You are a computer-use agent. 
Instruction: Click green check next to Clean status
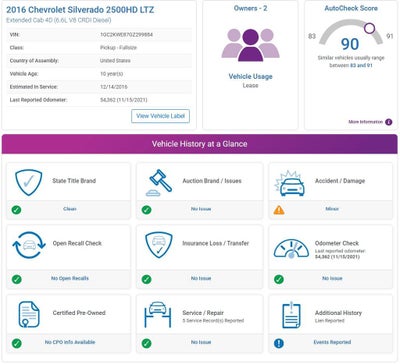tap(16, 210)
